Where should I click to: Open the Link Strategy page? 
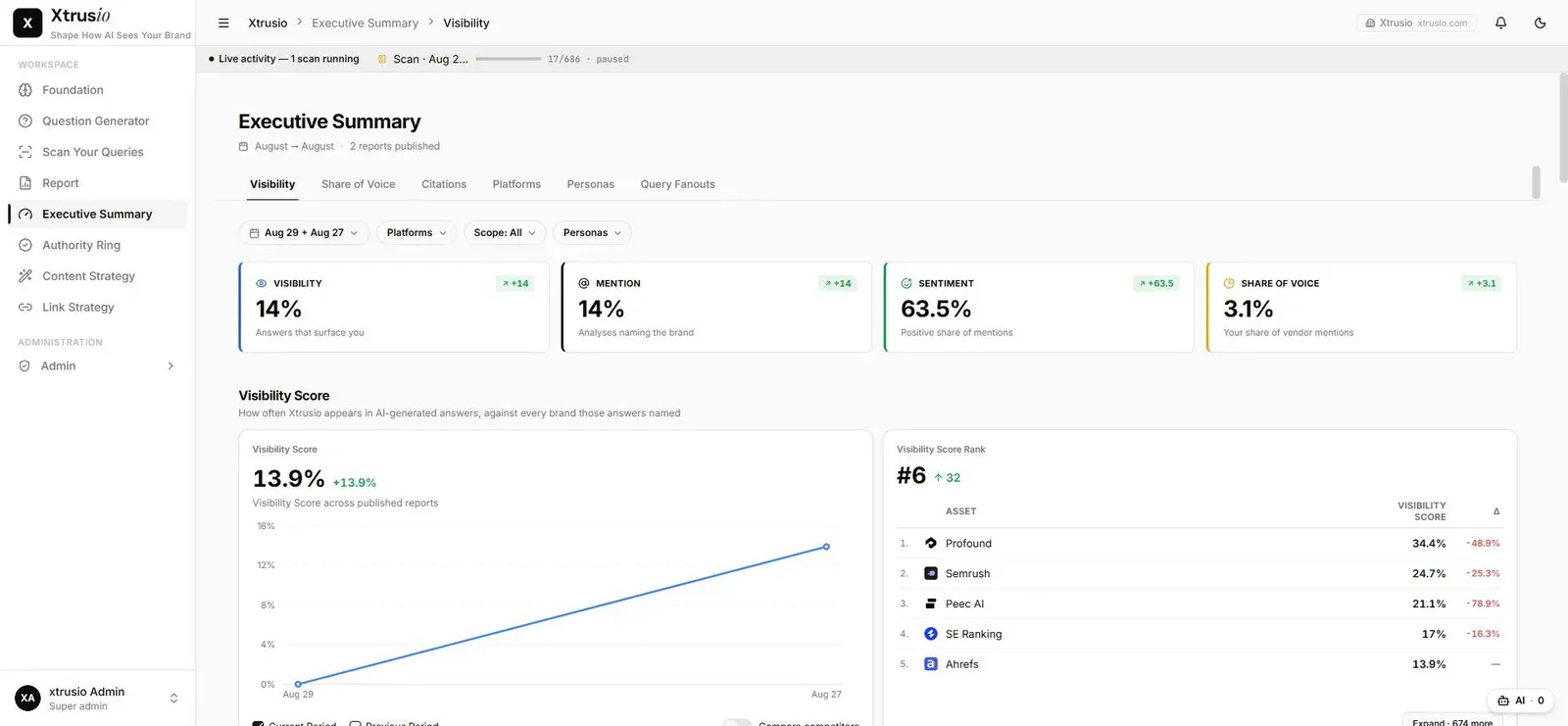coord(97,308)
